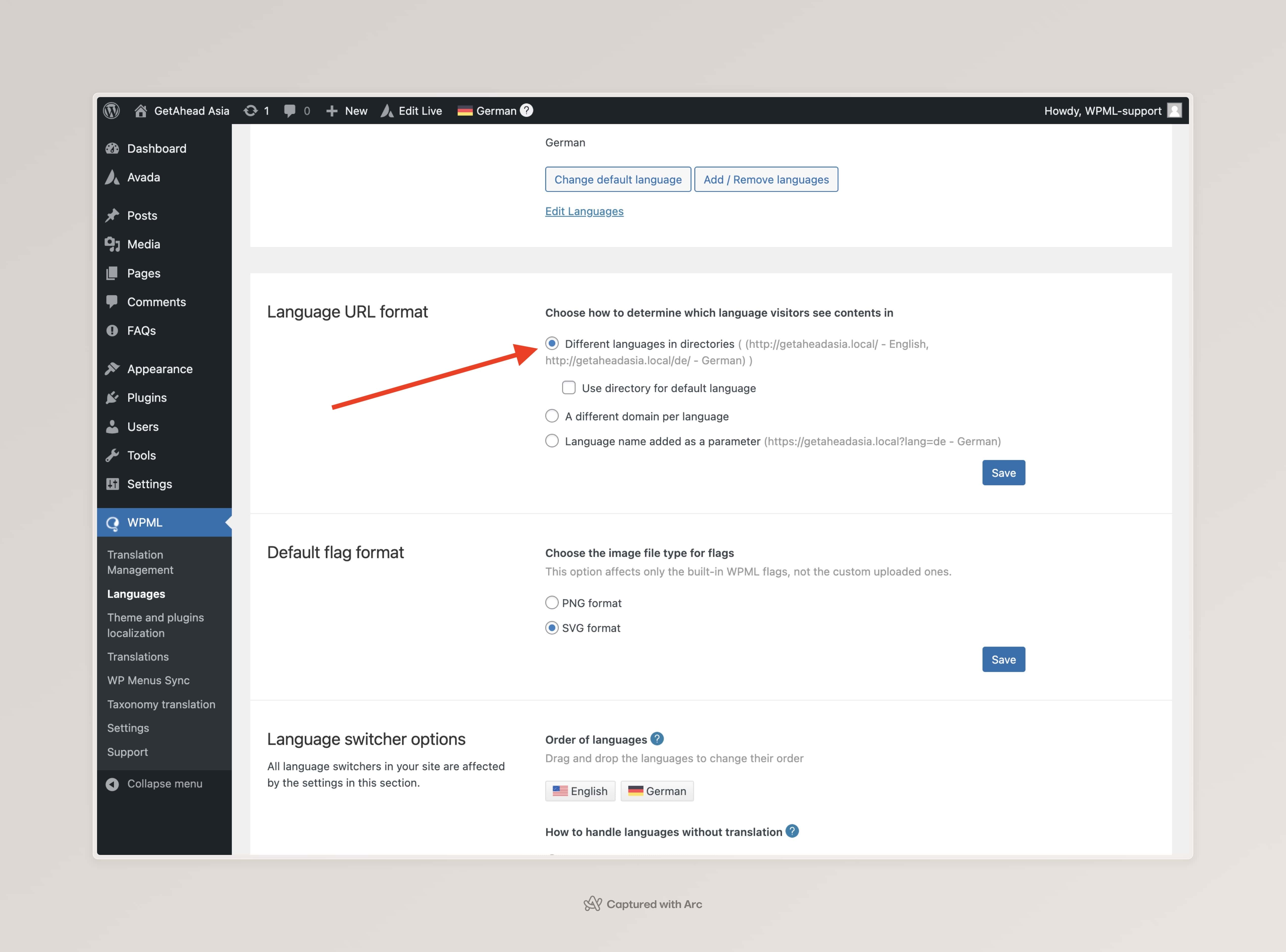Select Language name added as a parameter
1286x952 pixels.
point(552,441)
